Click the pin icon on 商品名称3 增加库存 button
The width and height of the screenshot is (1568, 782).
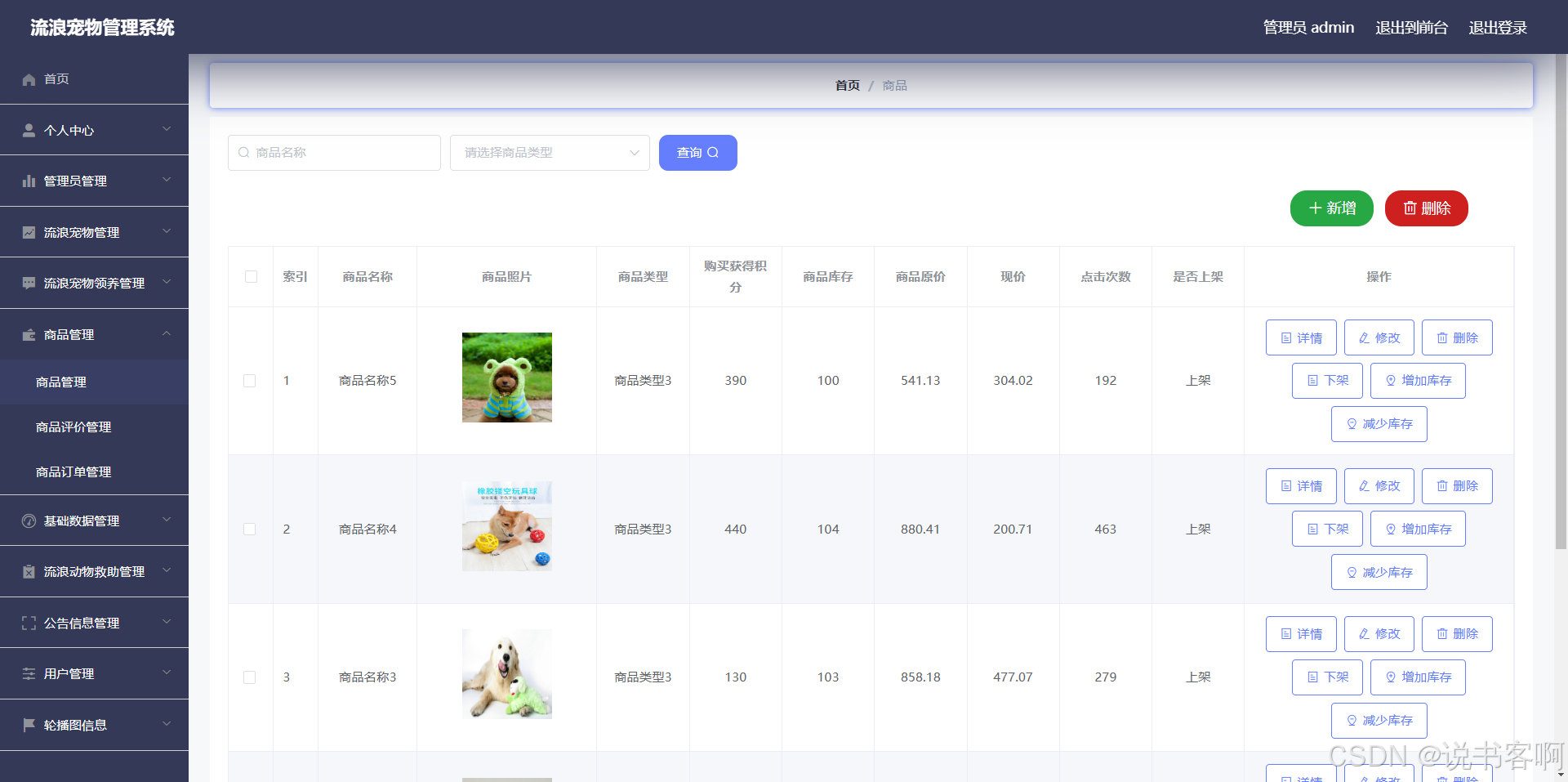click(1391, 677)
